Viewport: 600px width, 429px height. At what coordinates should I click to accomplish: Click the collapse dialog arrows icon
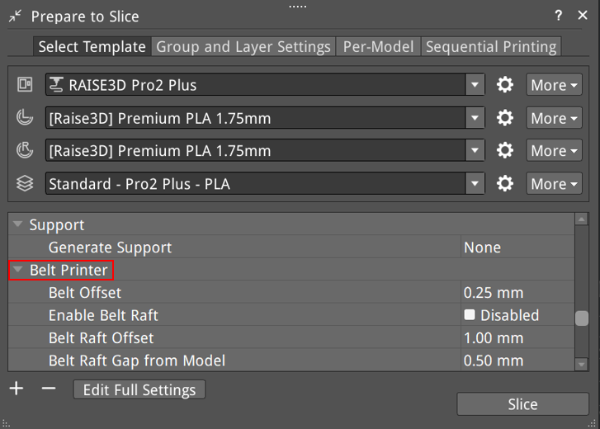click(15, 16)
